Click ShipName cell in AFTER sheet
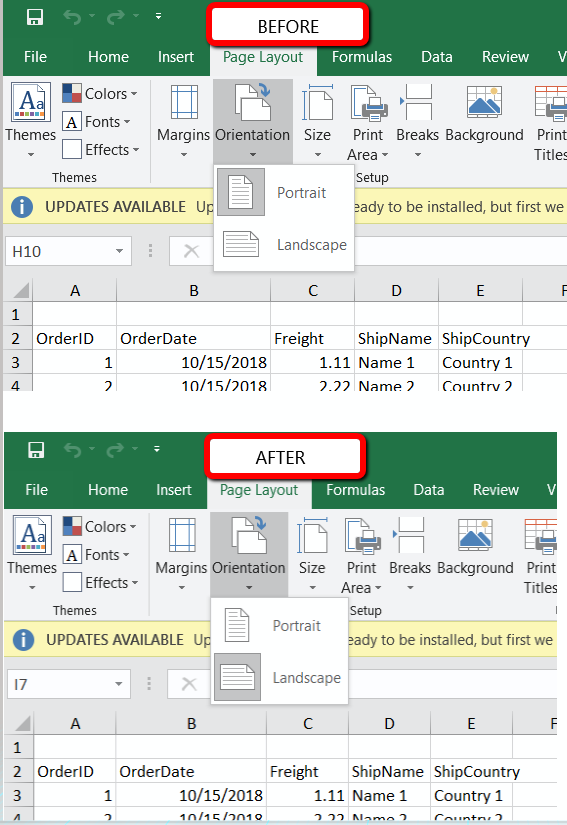 pos(389,771)
